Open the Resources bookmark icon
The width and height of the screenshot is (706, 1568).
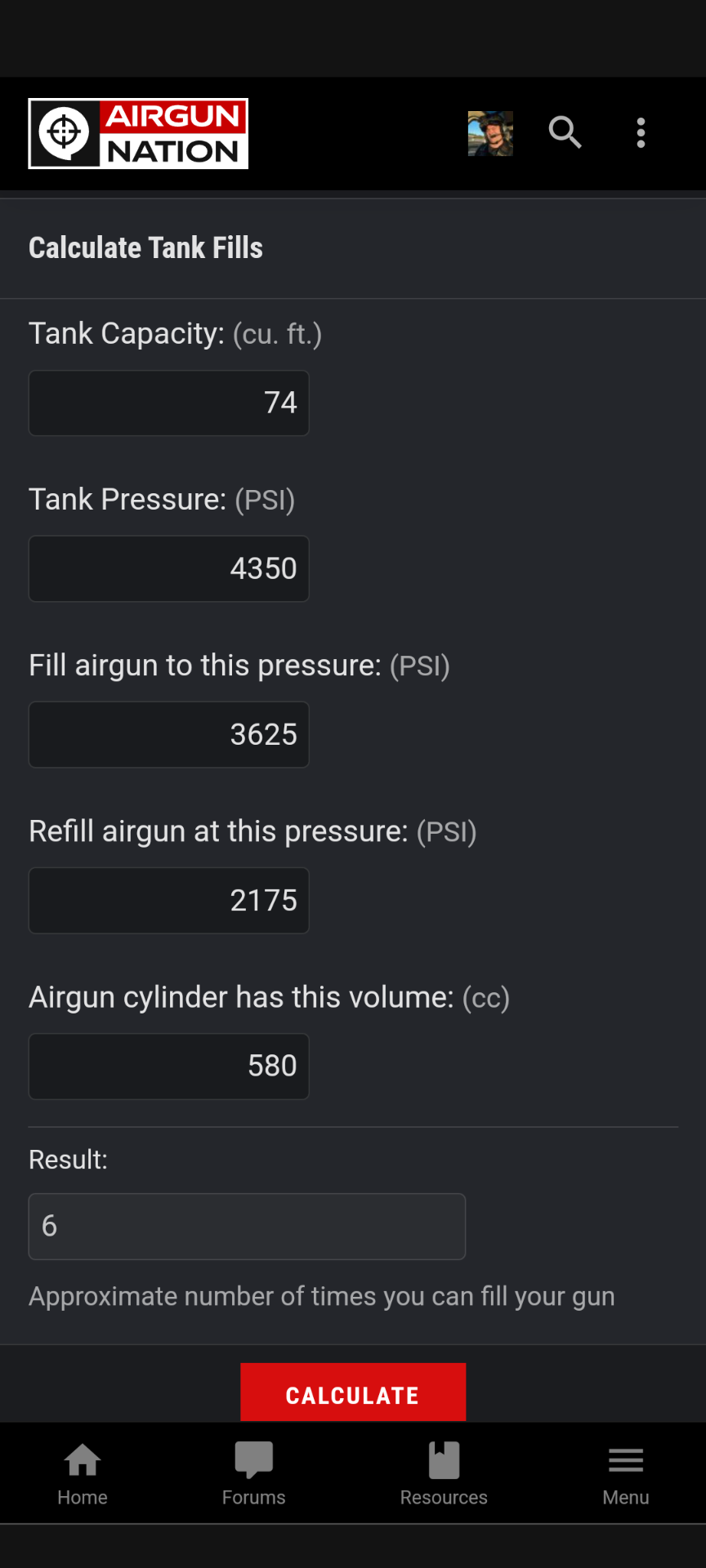444,1460
